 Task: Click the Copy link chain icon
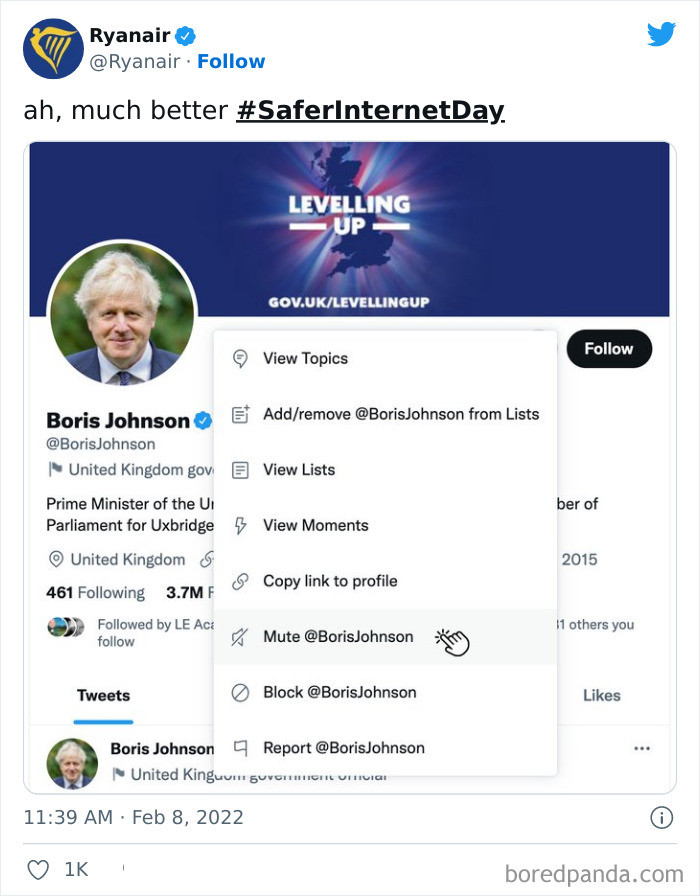point(240,580)
